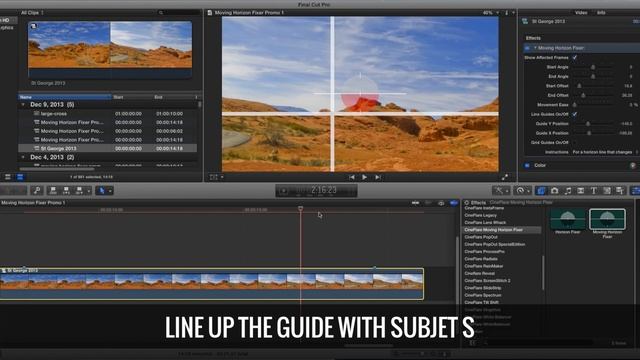Open the connect edit options dropdown arrow
The width and height of the screenshot is (640, 360).
[x=88, y=191]
